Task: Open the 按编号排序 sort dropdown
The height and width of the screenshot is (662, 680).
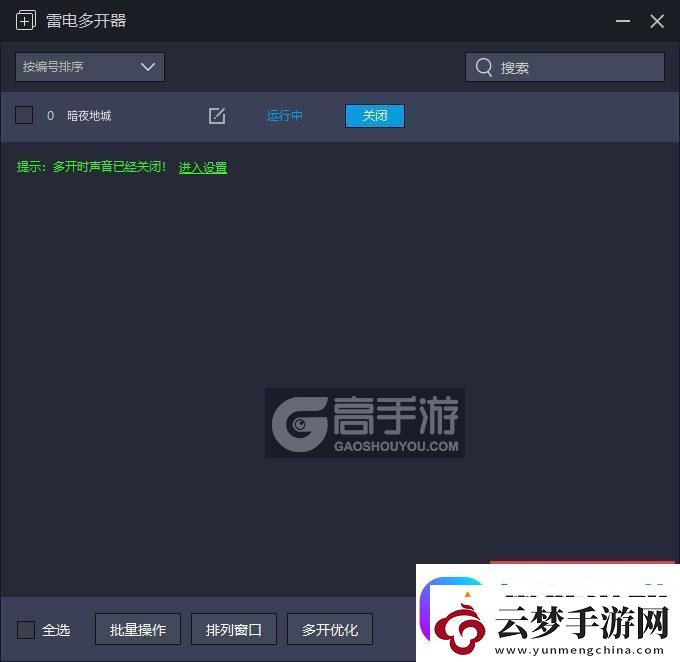Action: coord(90,67)
